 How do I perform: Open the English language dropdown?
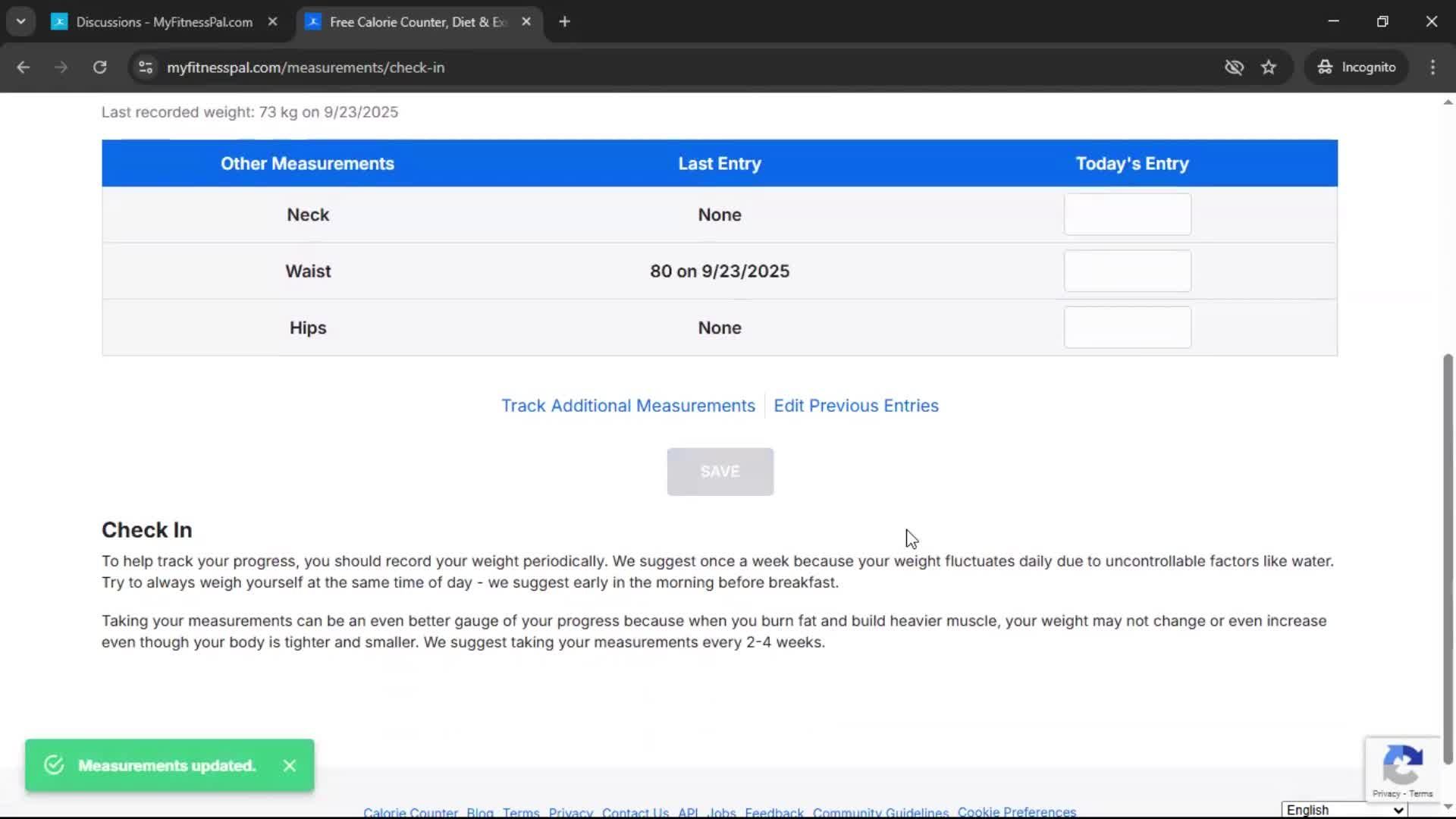coord(1344,810)
